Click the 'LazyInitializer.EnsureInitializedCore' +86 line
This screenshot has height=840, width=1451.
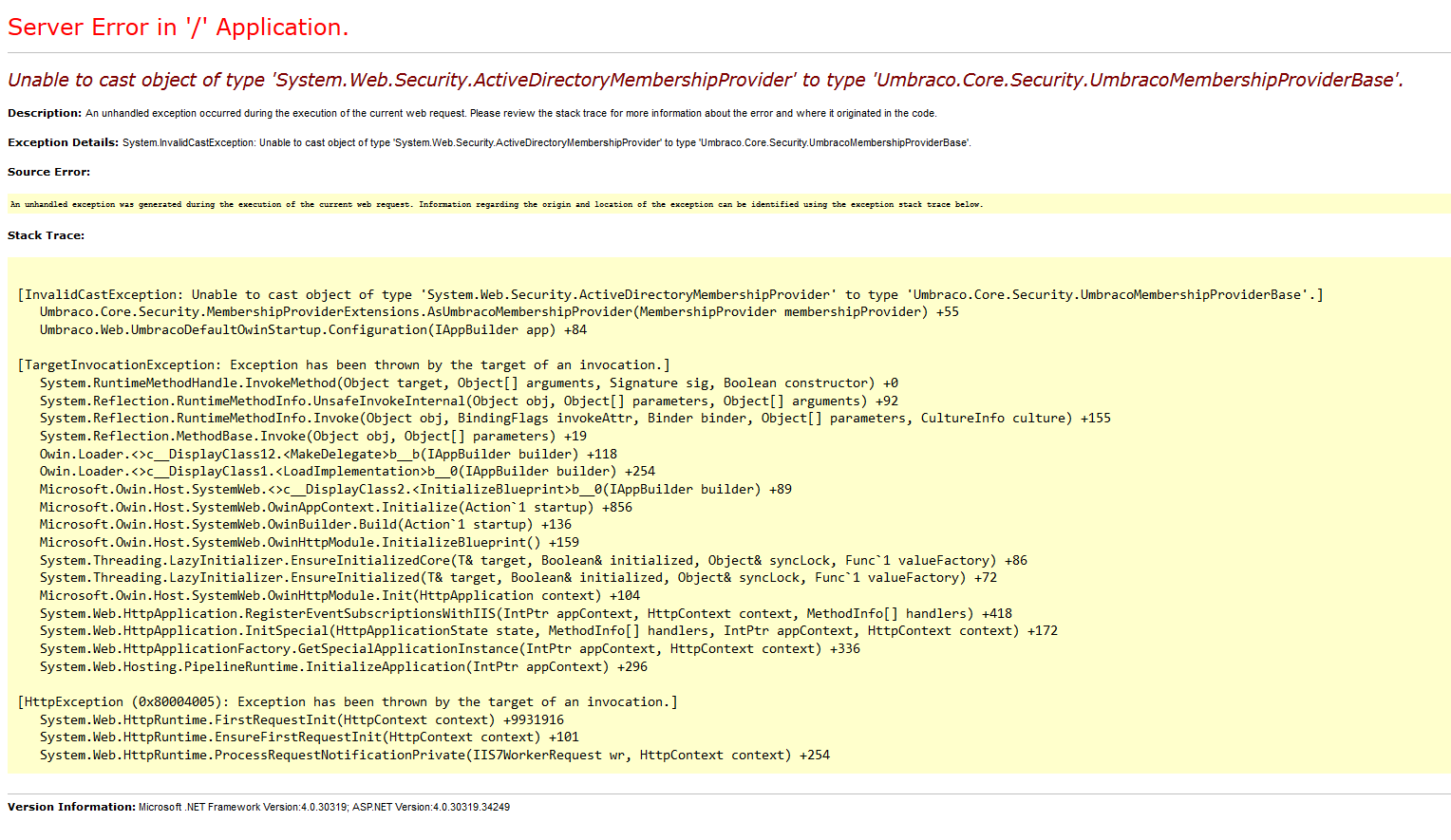(534, 561)
